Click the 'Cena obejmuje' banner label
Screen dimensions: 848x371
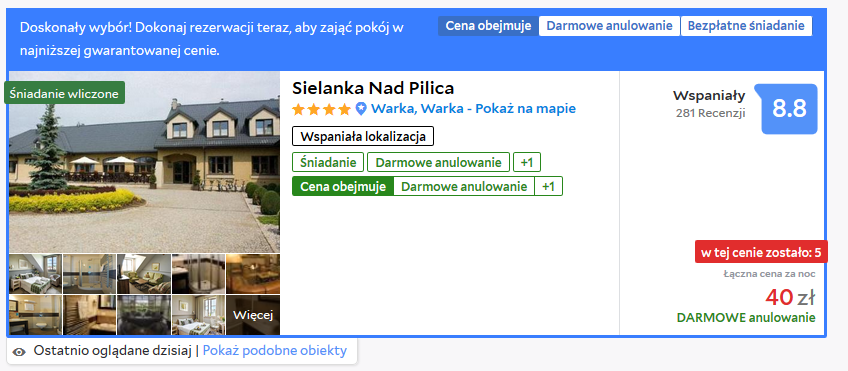(488, 26)
